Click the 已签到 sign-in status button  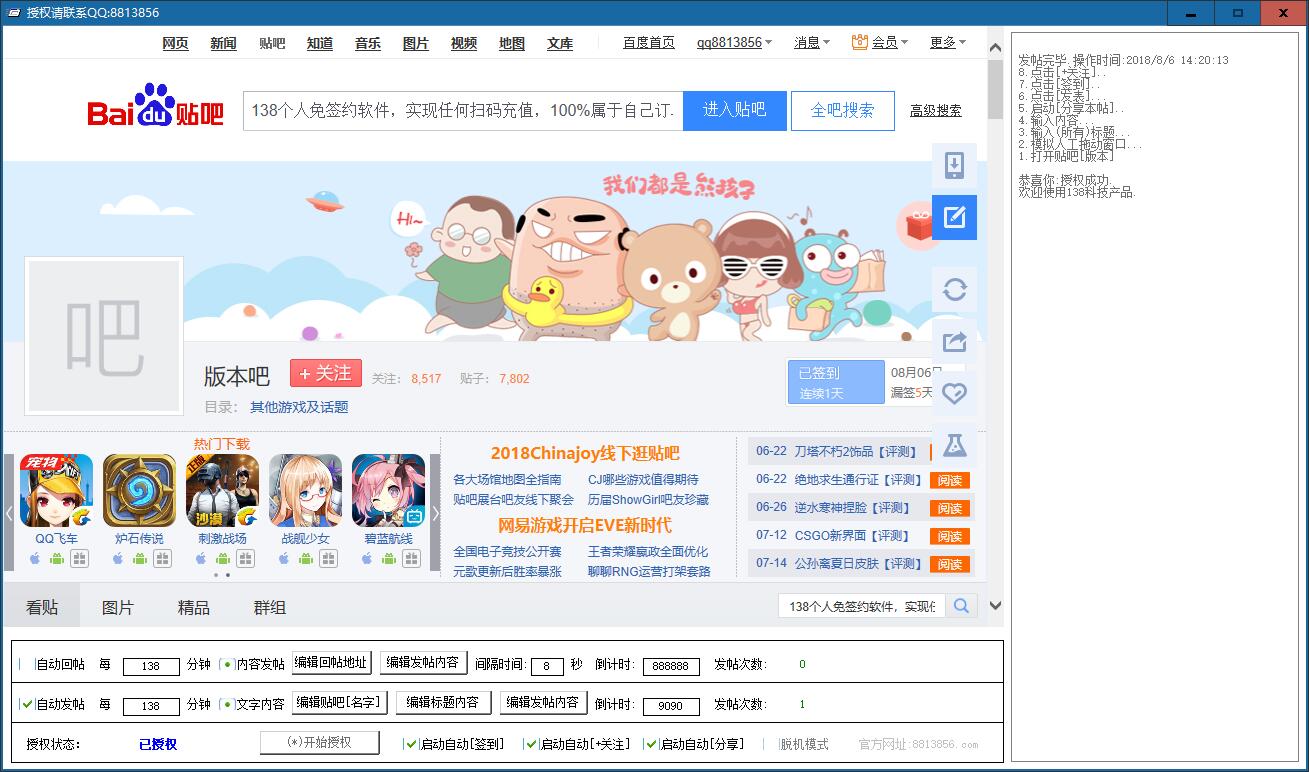click(x=836, y=382)
